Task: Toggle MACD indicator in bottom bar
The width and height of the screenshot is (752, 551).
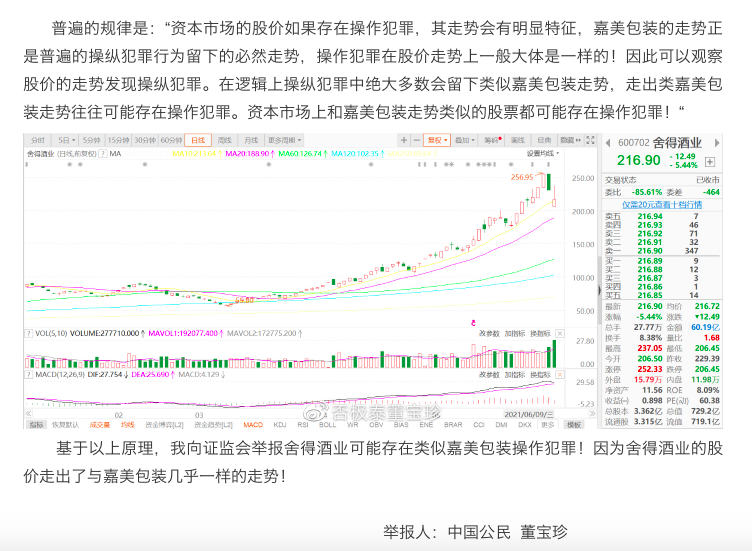Action: [253, 425]
